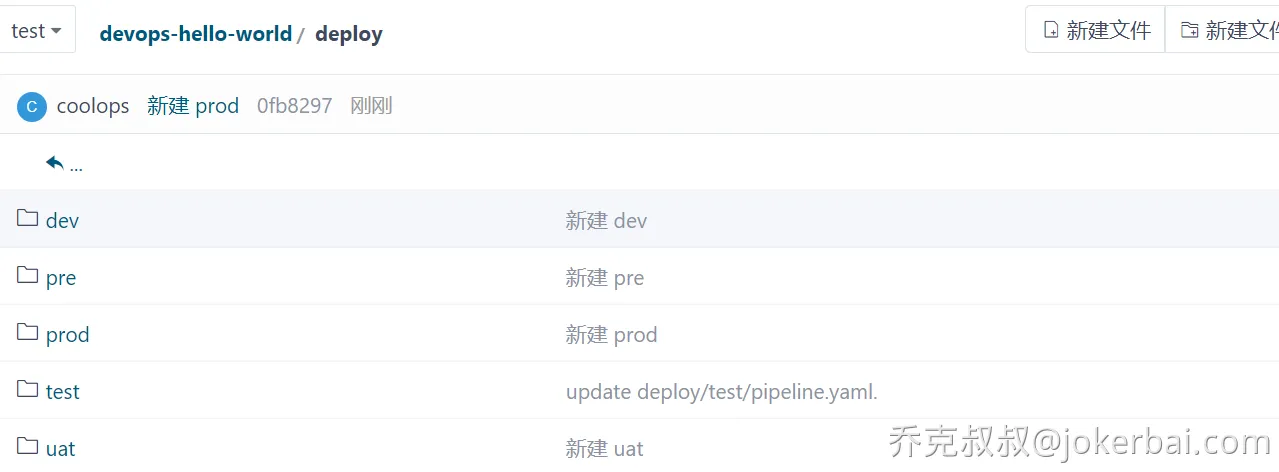1279x472 pixels.
Task: Click the coolops user avatar
Action: [32, 106]
